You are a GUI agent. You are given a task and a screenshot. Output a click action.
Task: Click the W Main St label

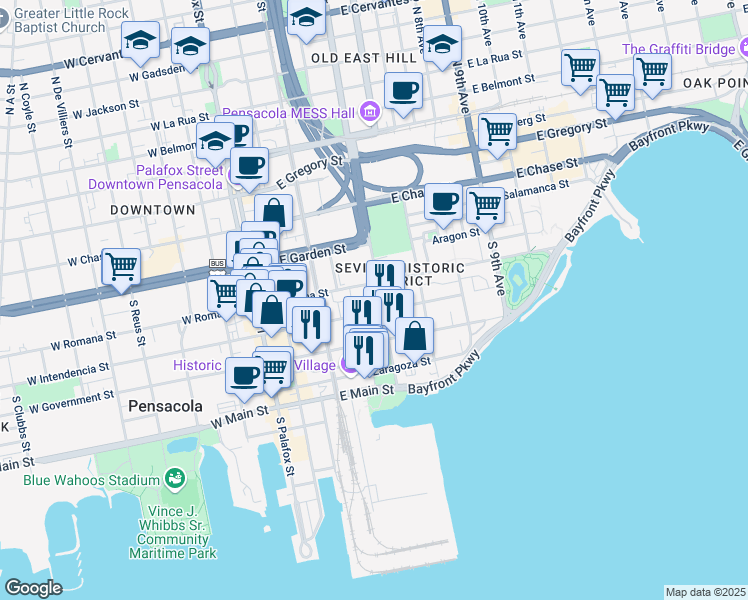pyautogui.click(x=239, y=417)
